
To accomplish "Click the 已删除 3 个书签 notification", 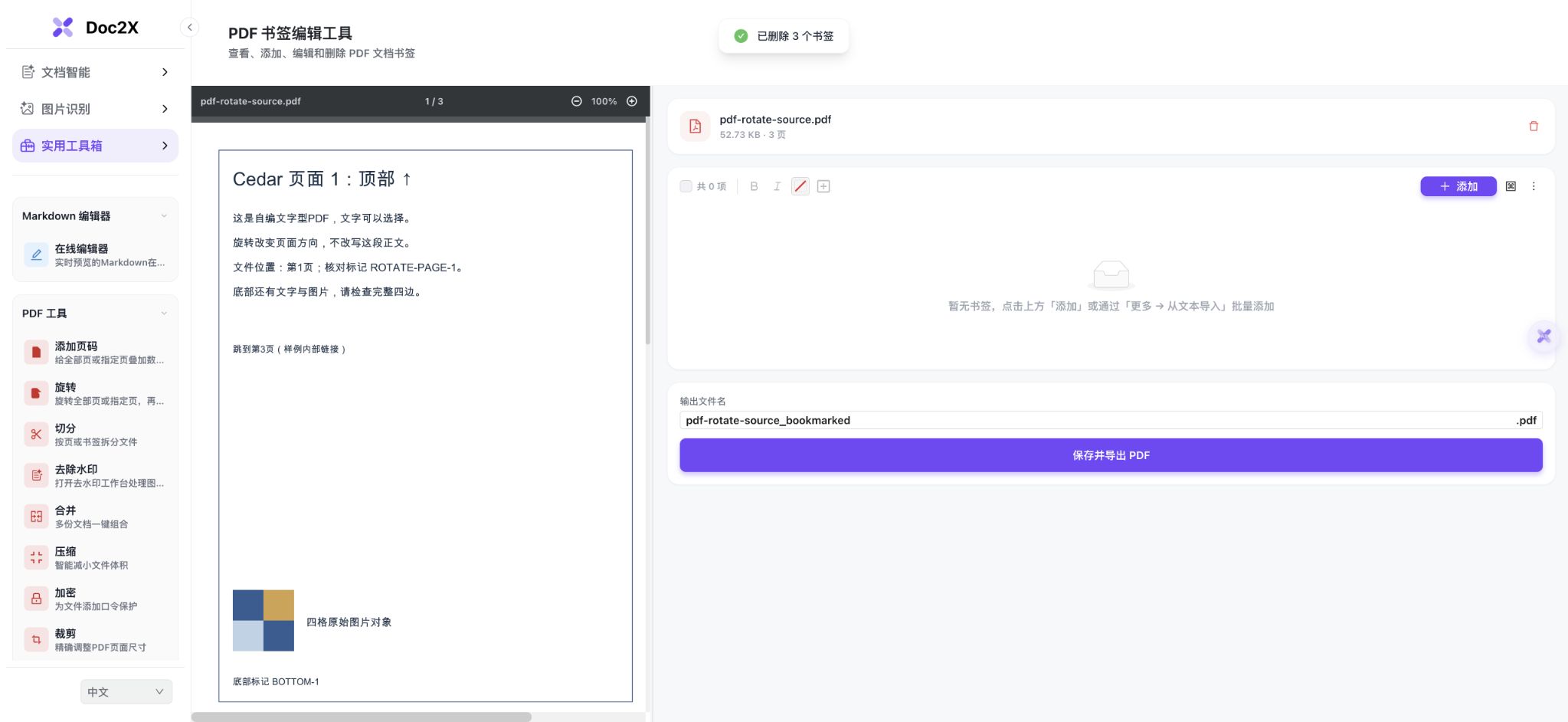I will pyautogui.click(x=784, y=36).
